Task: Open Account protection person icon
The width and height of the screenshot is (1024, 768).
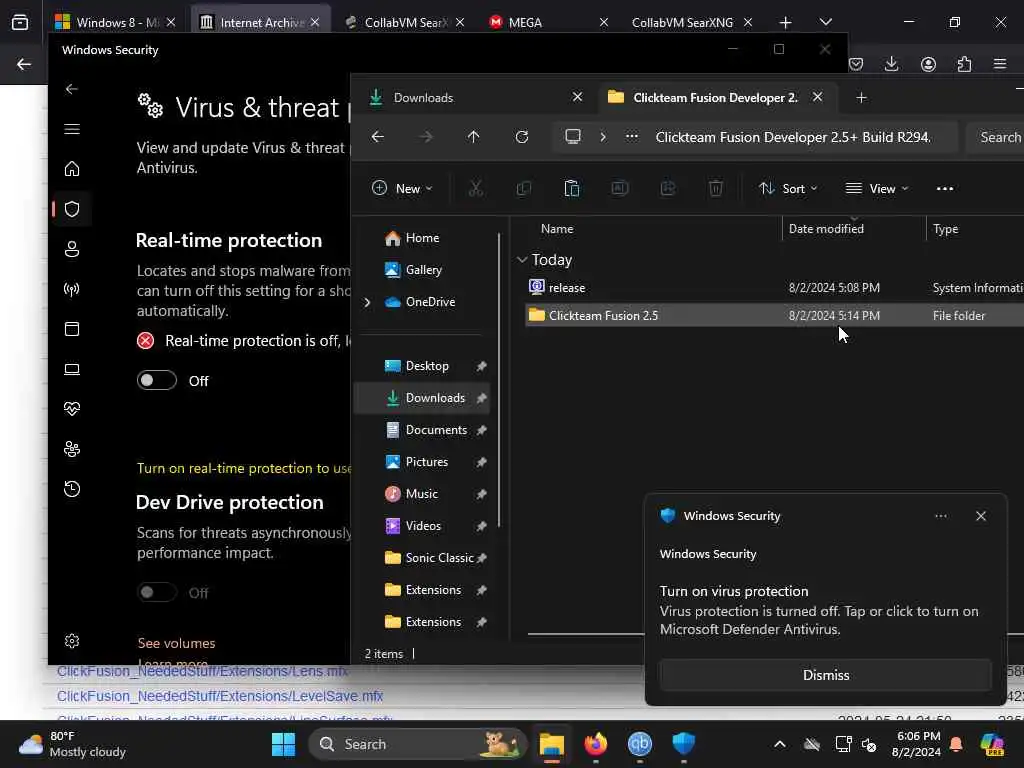Action: coord(72,249)
